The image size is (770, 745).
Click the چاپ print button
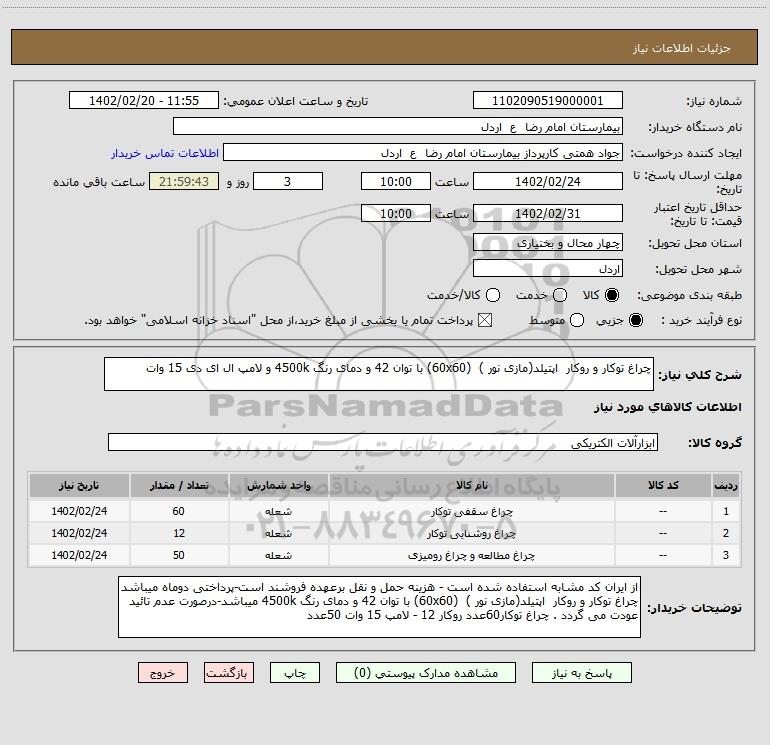click(x=295, y=673)
